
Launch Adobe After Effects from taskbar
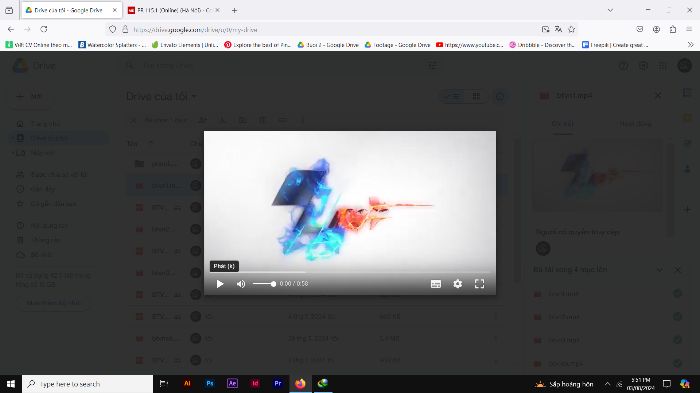[x=233, y=384]
